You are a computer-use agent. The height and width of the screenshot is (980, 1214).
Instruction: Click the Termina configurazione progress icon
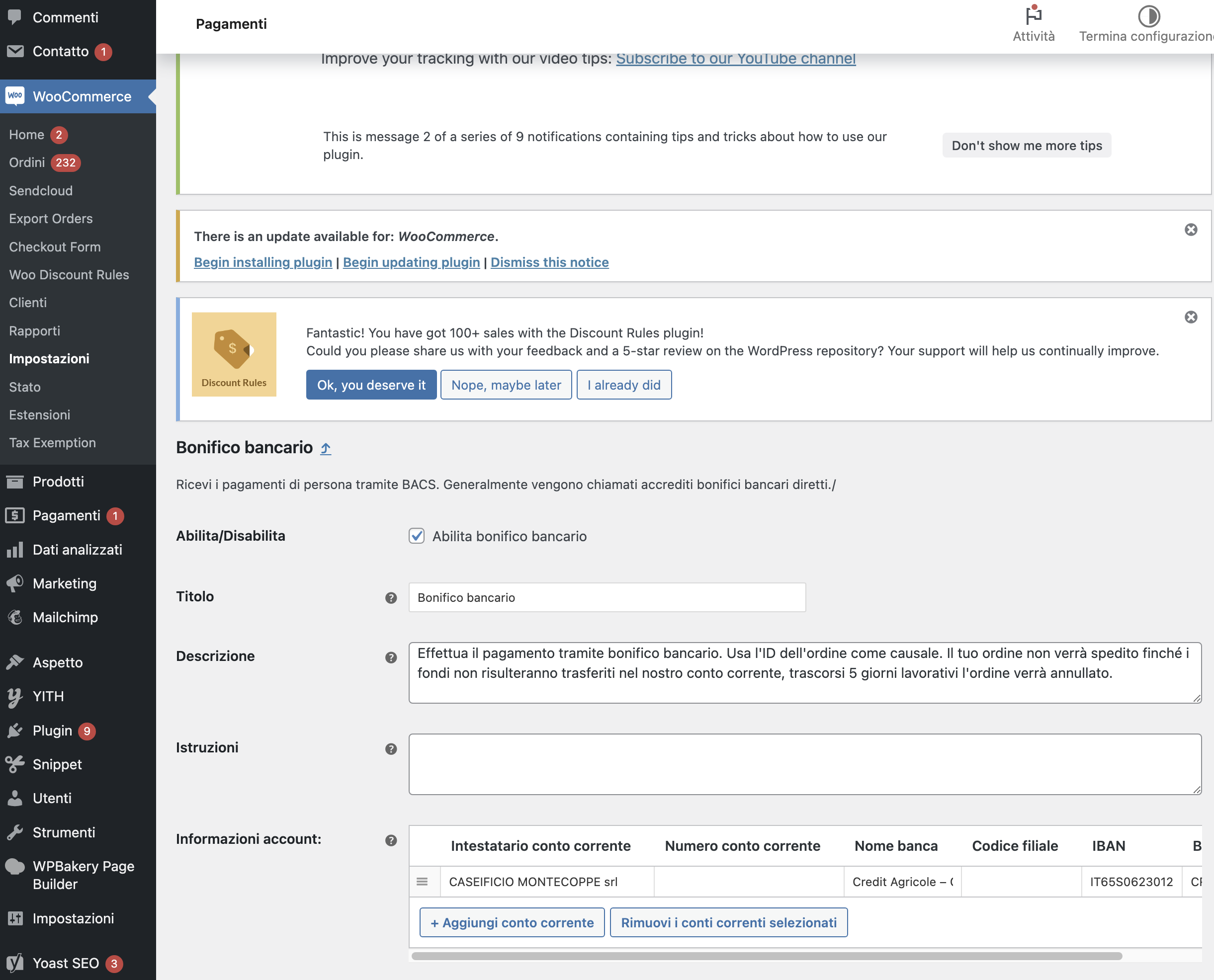click(1148, 16)
